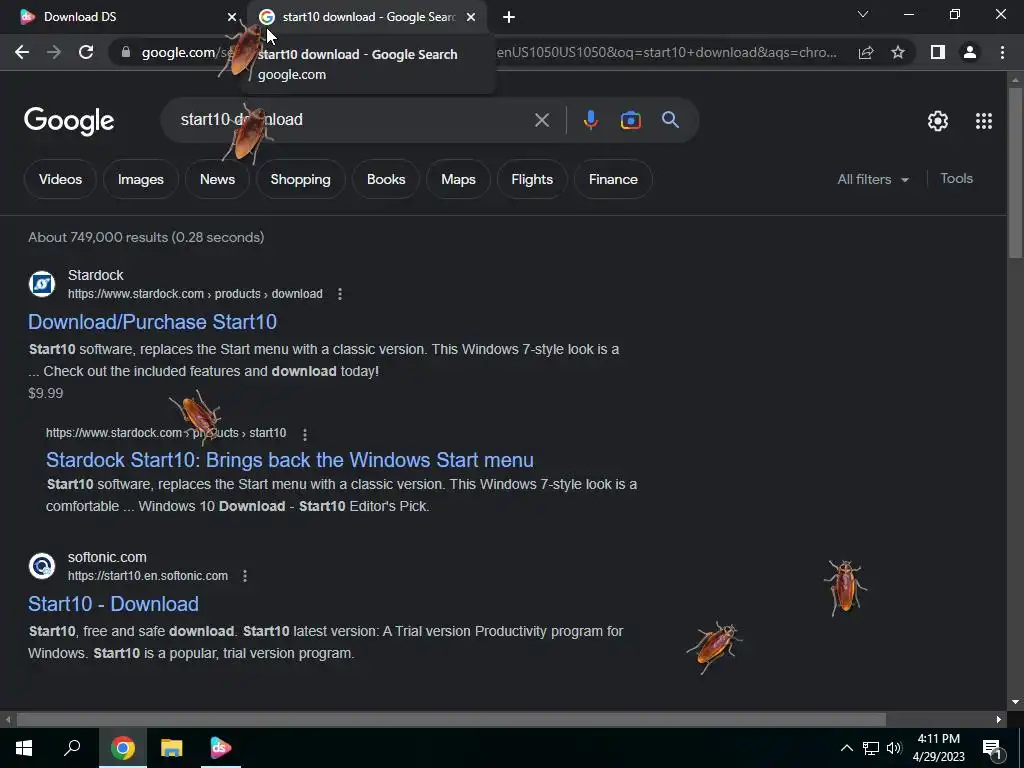The height and width of the screenshot is (768, 1024).
Task: Open the Chrome profile menu
Action: tap(970, 52)
